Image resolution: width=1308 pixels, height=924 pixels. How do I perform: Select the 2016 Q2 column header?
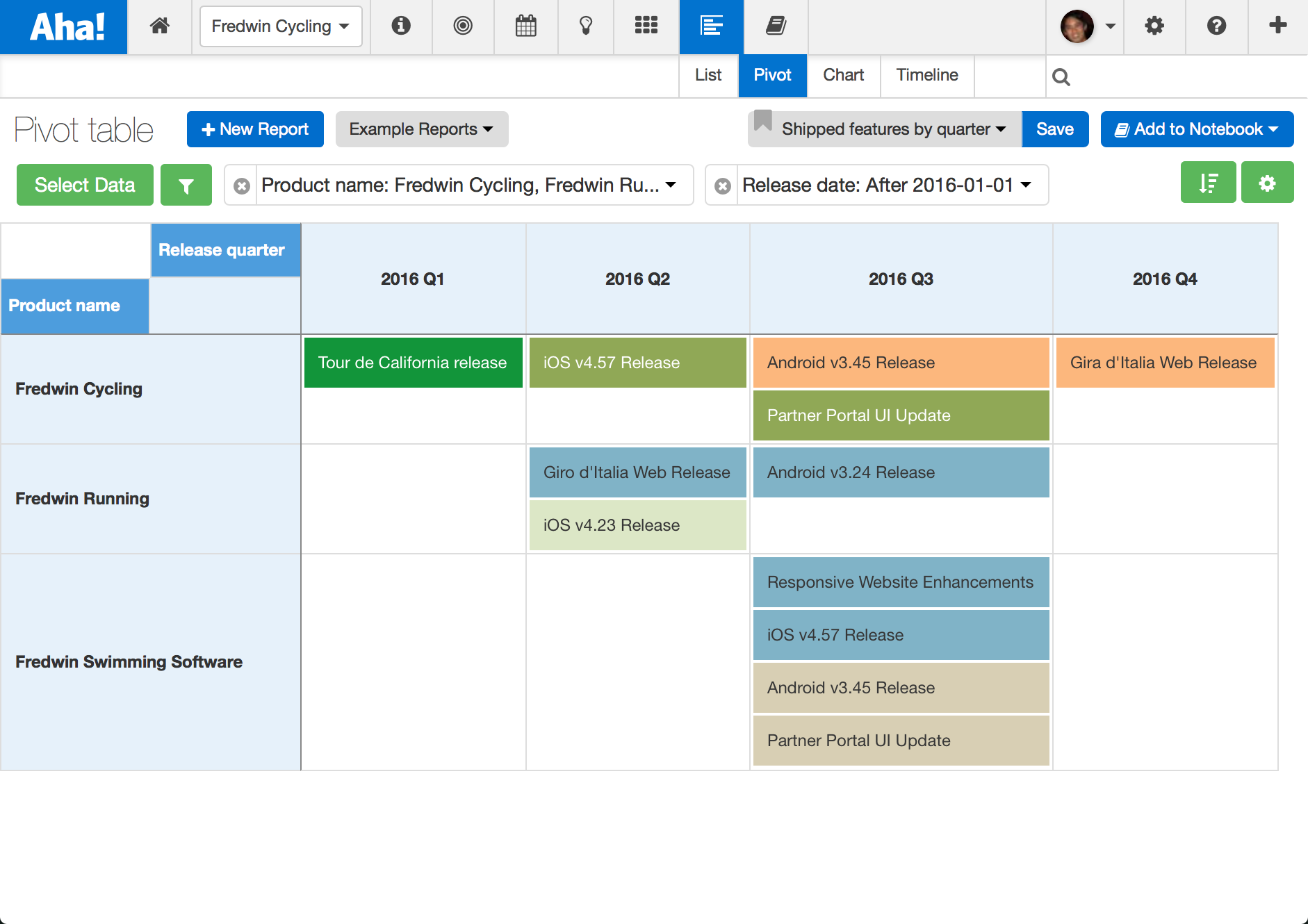tap(638, 279)
